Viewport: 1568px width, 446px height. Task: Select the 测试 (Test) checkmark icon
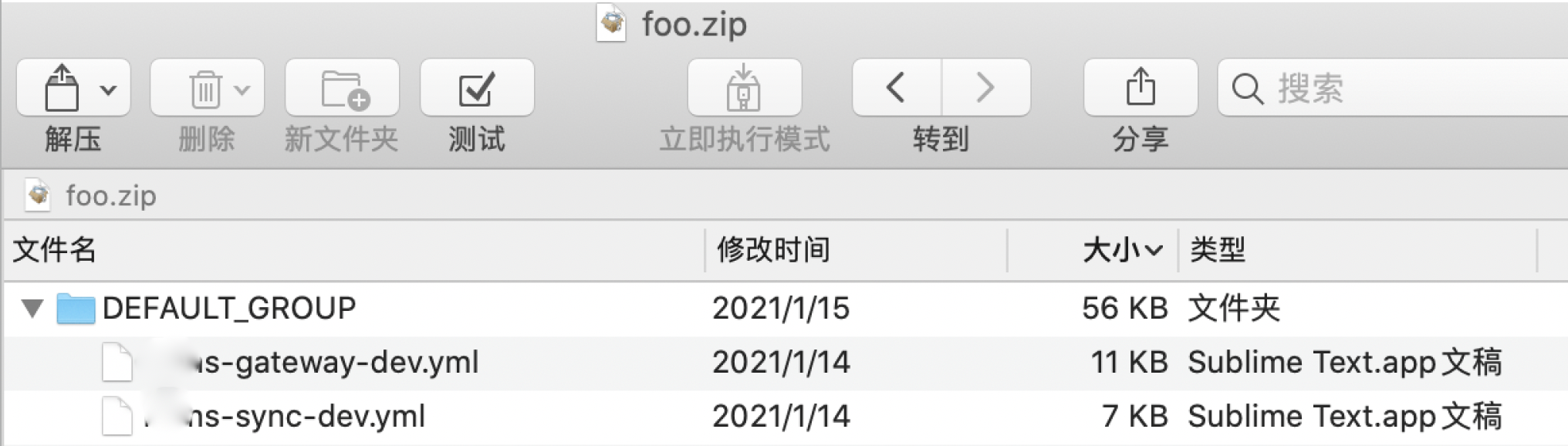(x=478, y=87)
